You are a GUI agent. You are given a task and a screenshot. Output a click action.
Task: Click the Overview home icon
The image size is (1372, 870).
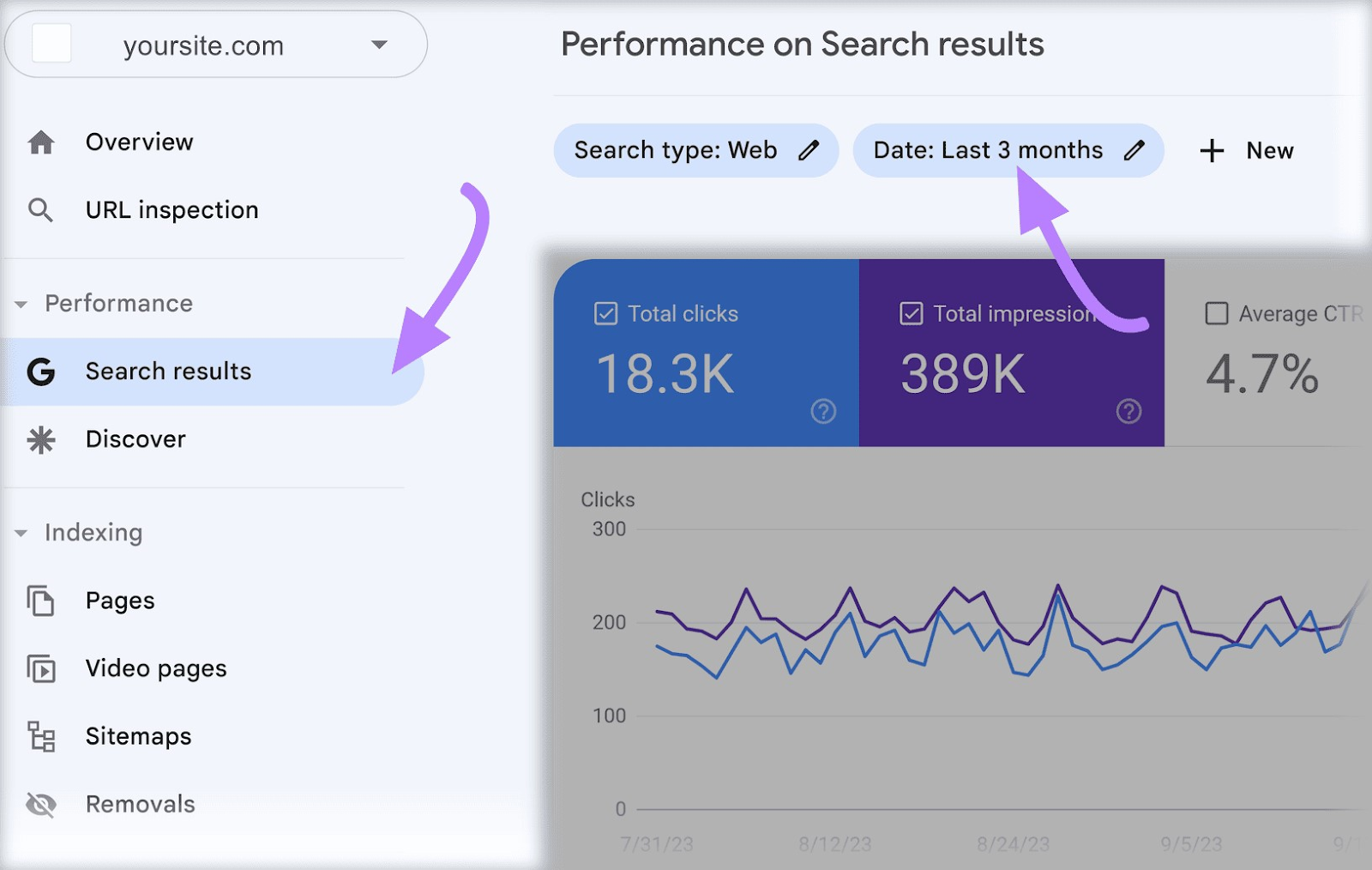click(41, 142)
